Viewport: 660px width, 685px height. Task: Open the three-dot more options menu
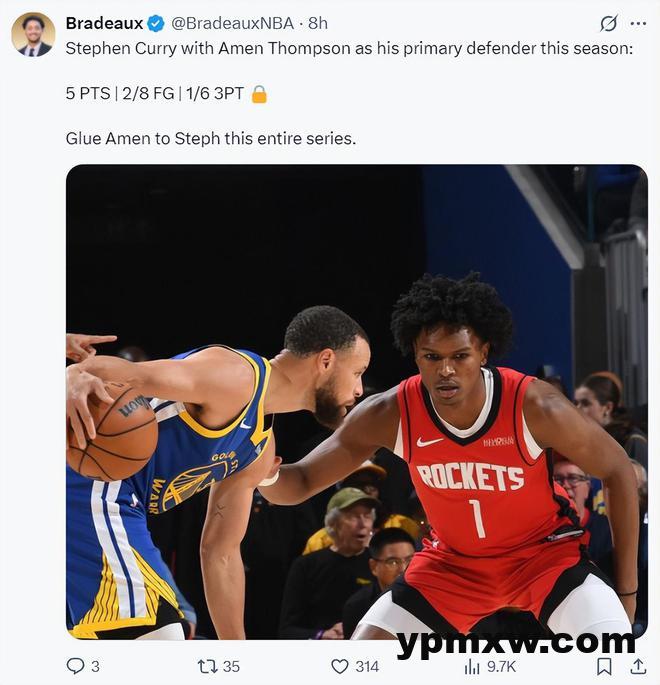[x=638, y=24]
